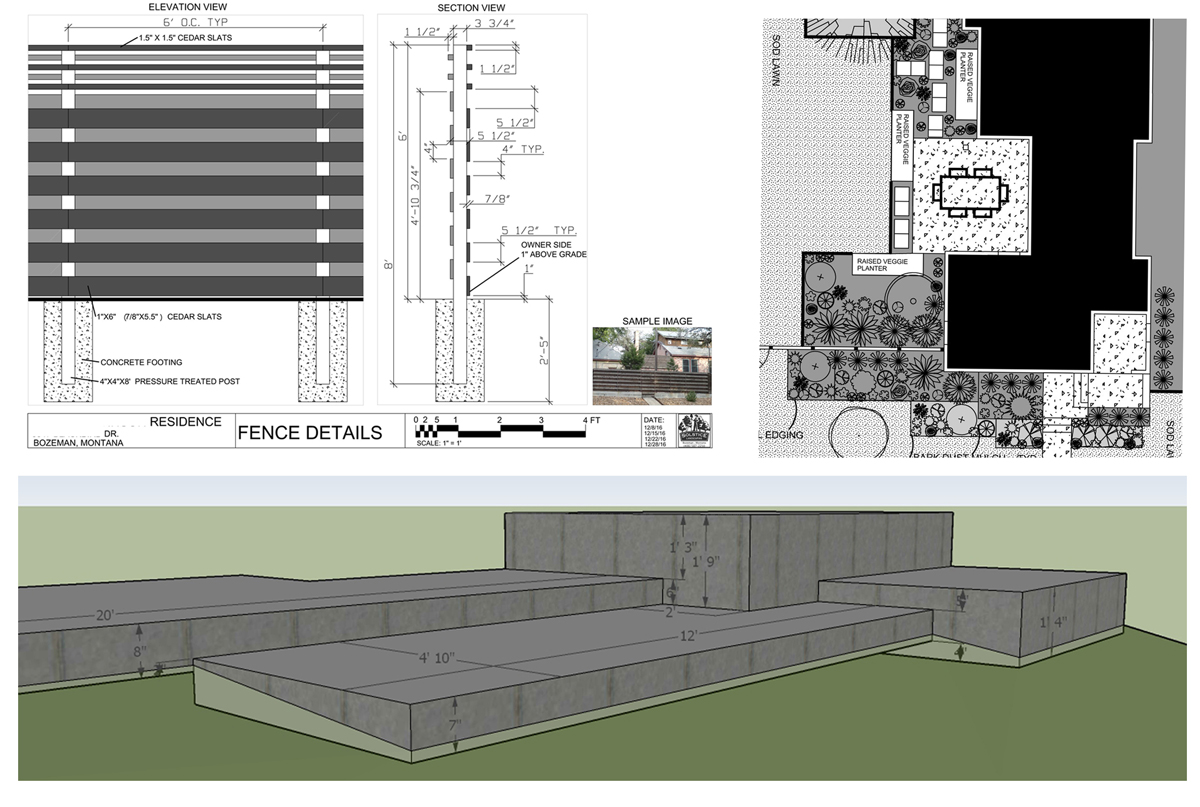
Task: Select the CONCRETE FOOTING label
Action: (141, 362)
